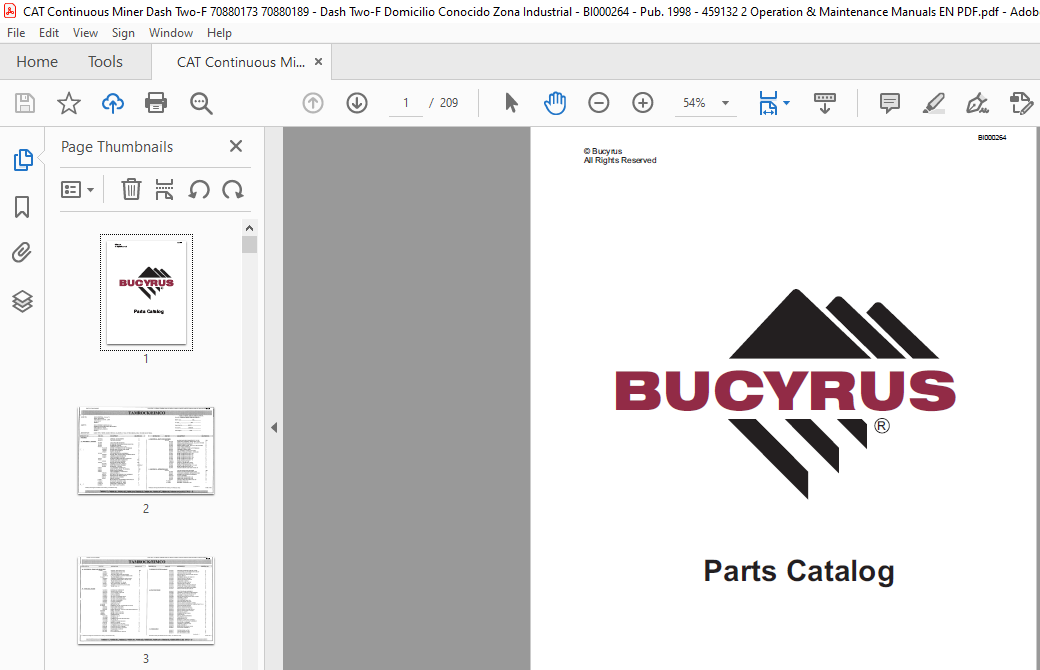The image size is (1040, 670).
Task: Go to next page arrow
Action: click(357, 103)
